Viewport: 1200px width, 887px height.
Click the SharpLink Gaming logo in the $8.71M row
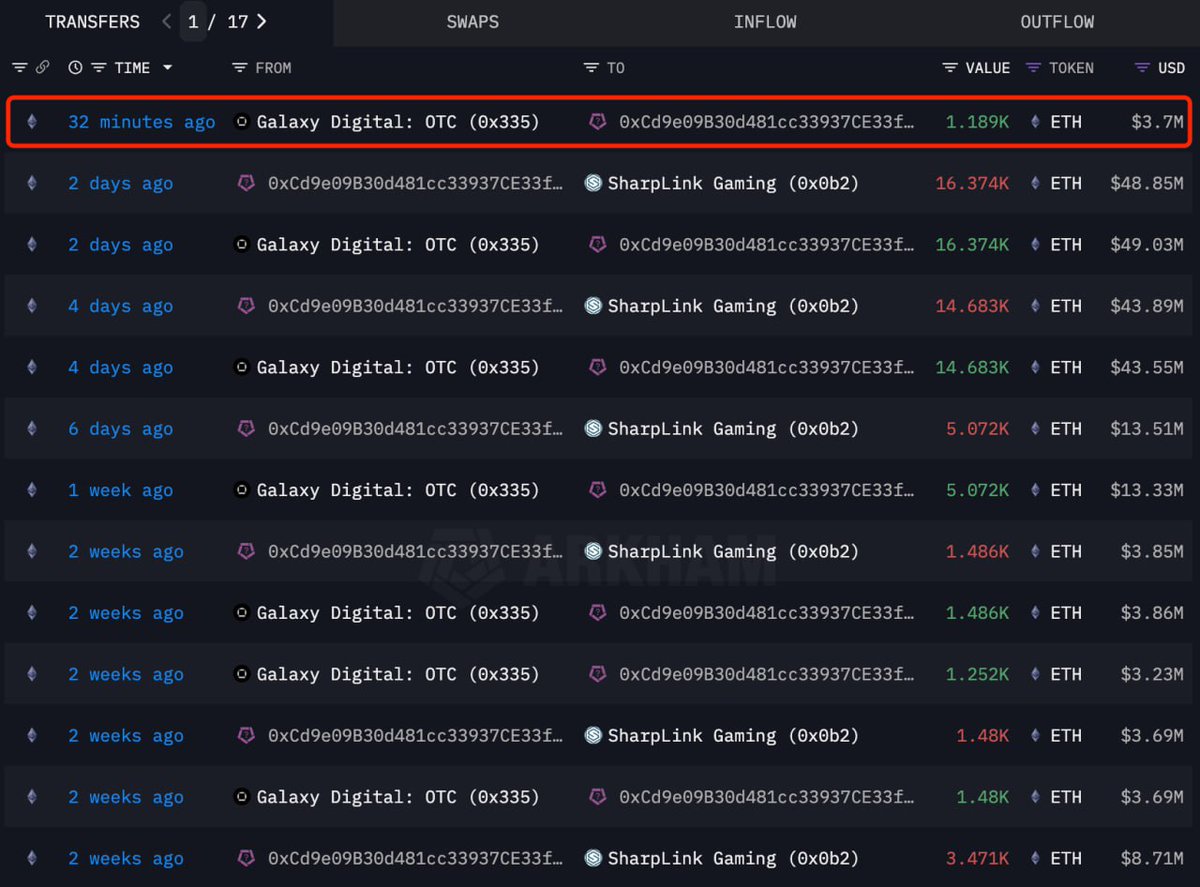(x=593, y=858)
